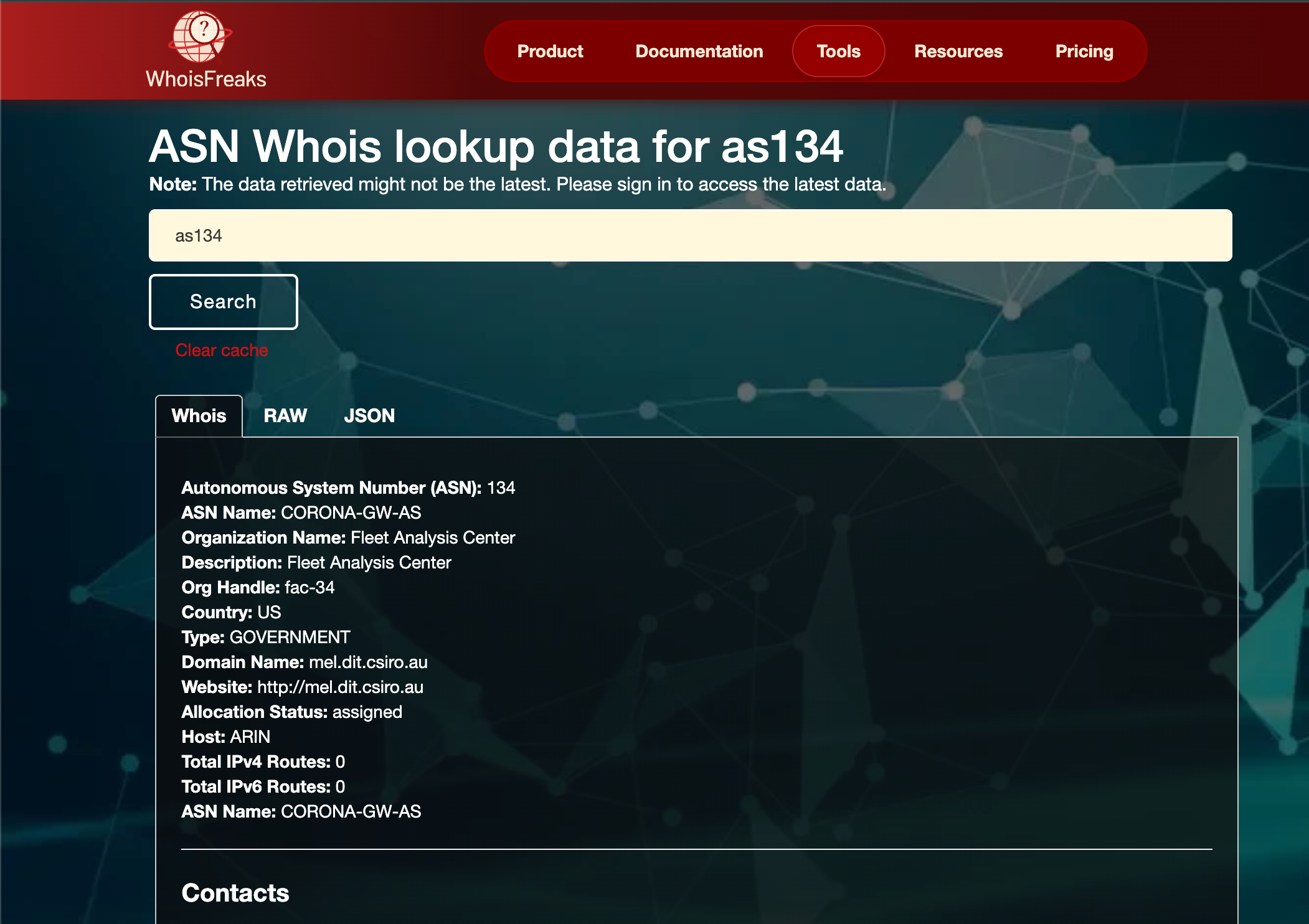Click the ASN search input field
The image size is (1309, 924).
point(690,235)
